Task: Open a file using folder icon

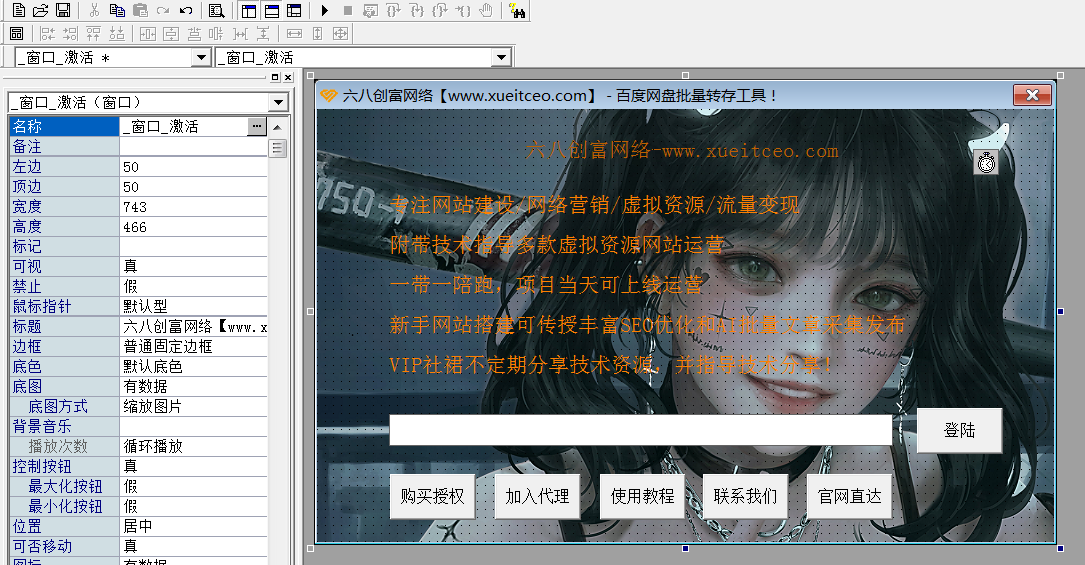Action: 41,10
